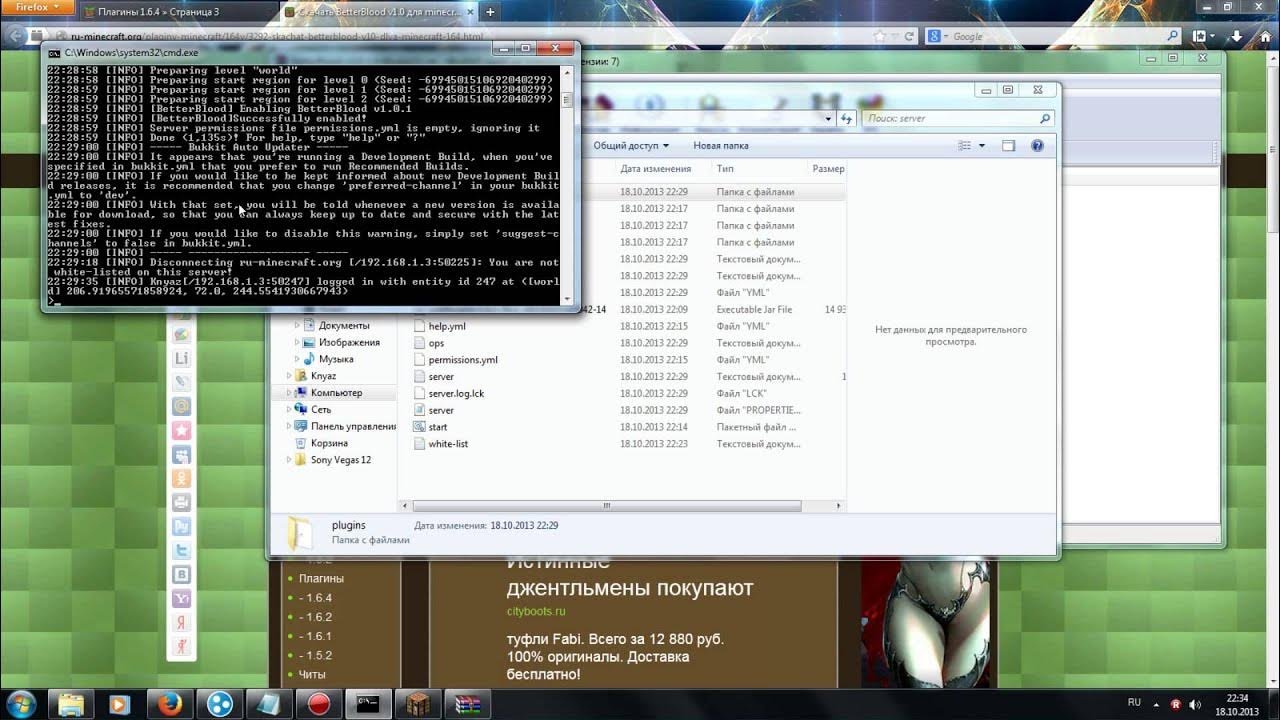Click the volume speaker tray icon

(1195, 704)
